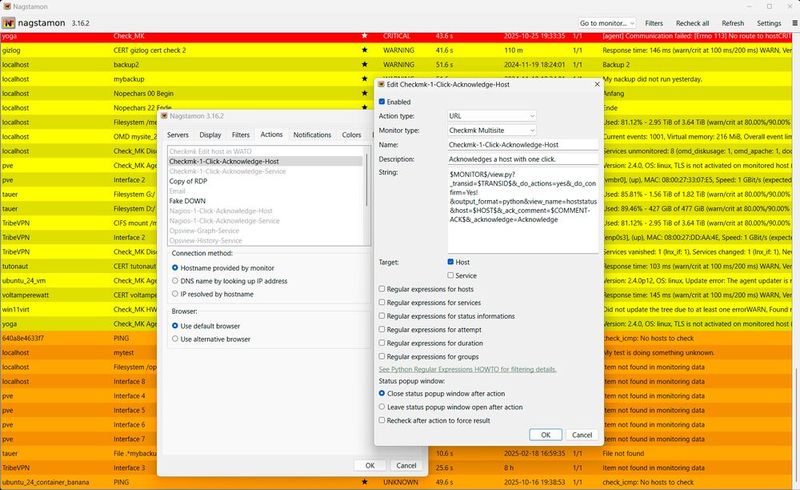
Task: Select Use default browser option
Action: click(x=175, y=326)
